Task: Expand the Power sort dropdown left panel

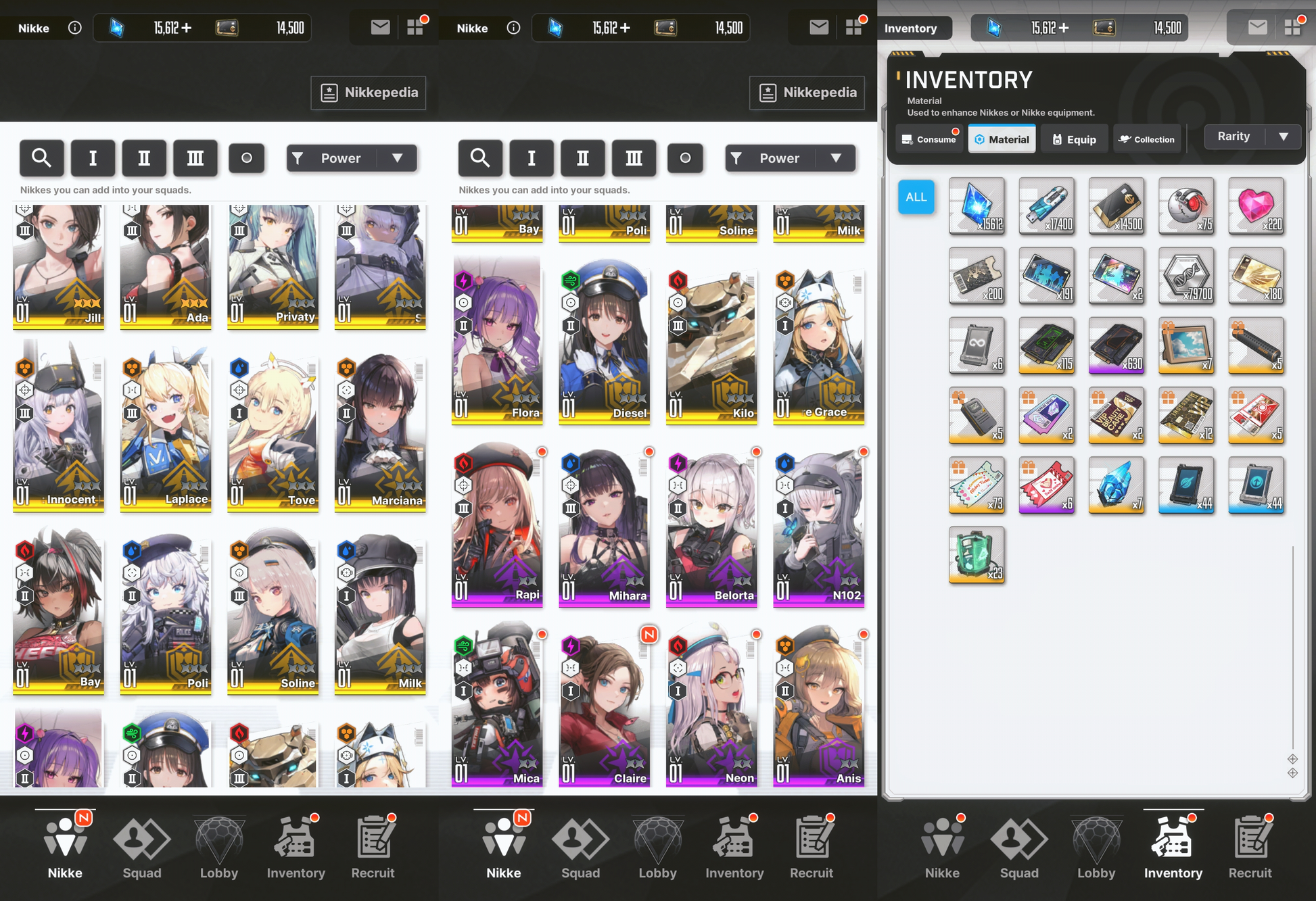Action: point(352,158)
